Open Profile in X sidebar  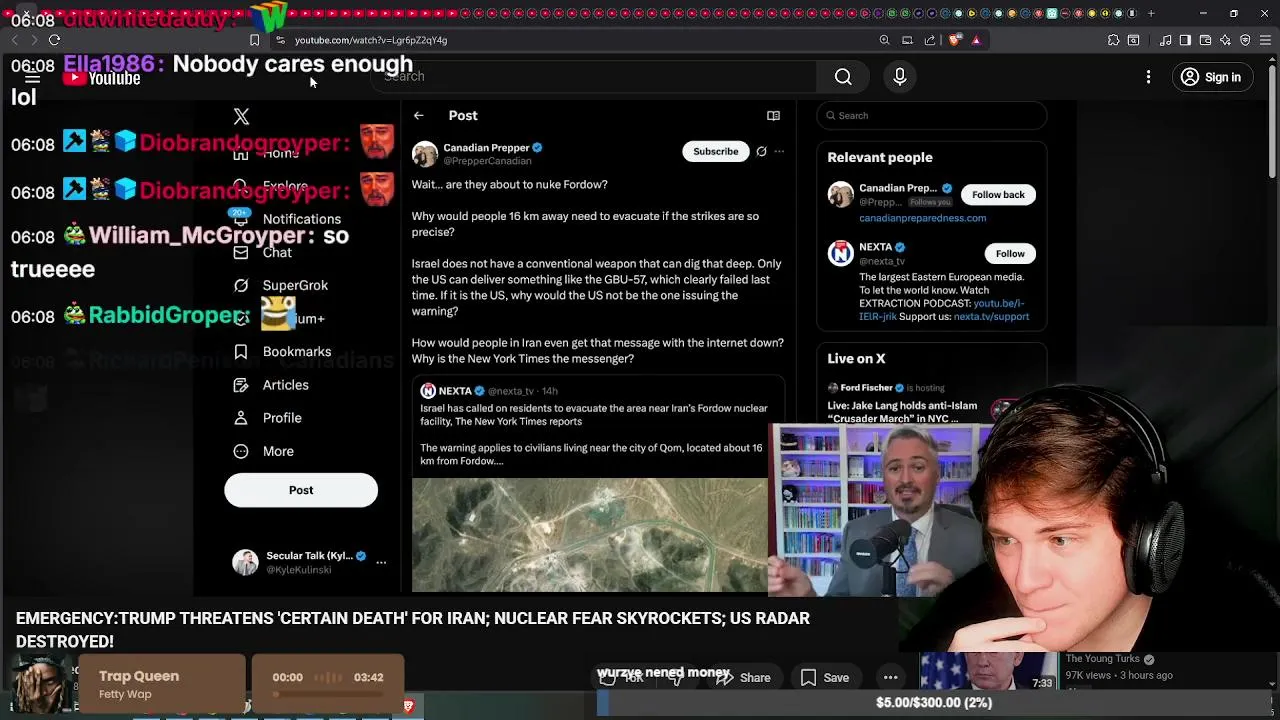(268, 418)
